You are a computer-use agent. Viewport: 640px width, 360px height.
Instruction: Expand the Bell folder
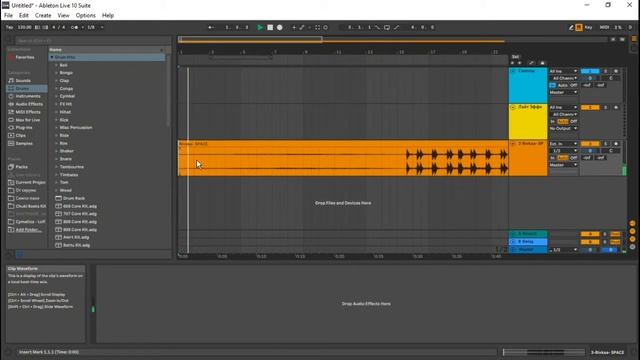pos(56,65)
